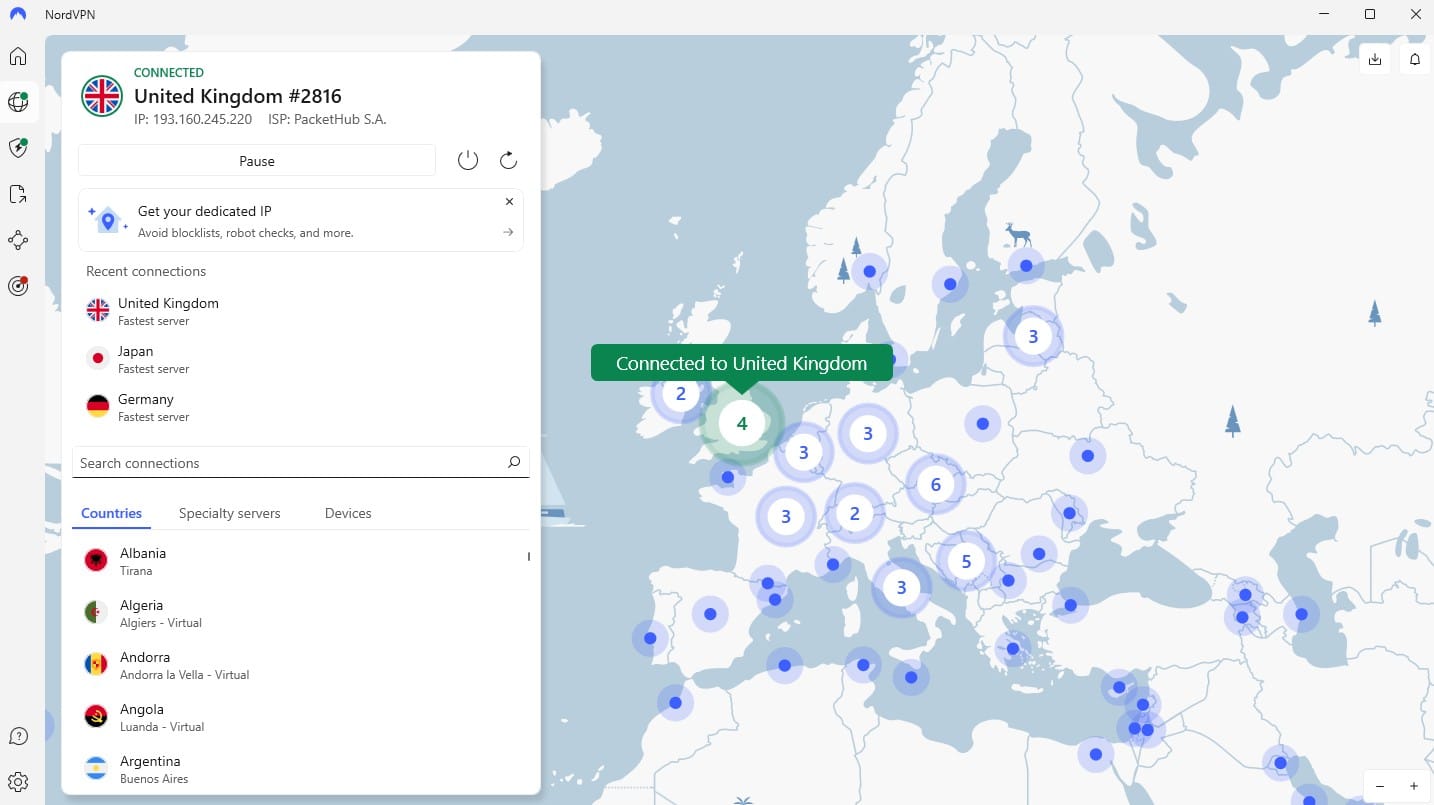Open the Meshnet icon in sidebar
This screenshot has height=805, width=1434.
pos(18,240)
